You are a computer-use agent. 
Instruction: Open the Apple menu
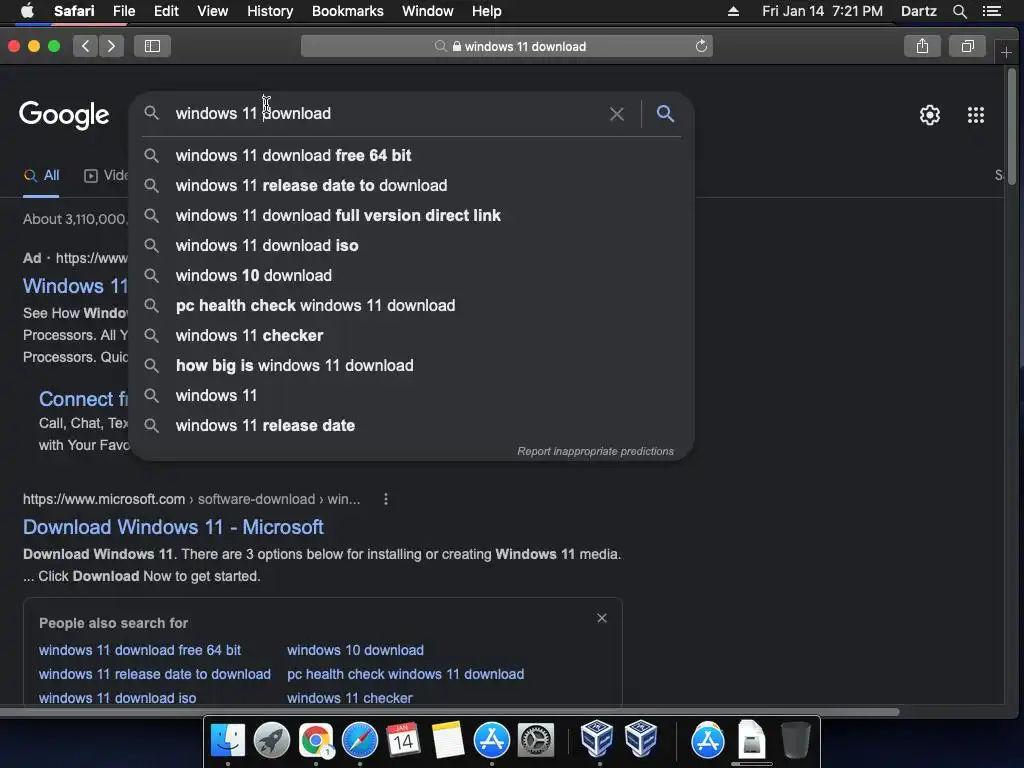(27, 11)
